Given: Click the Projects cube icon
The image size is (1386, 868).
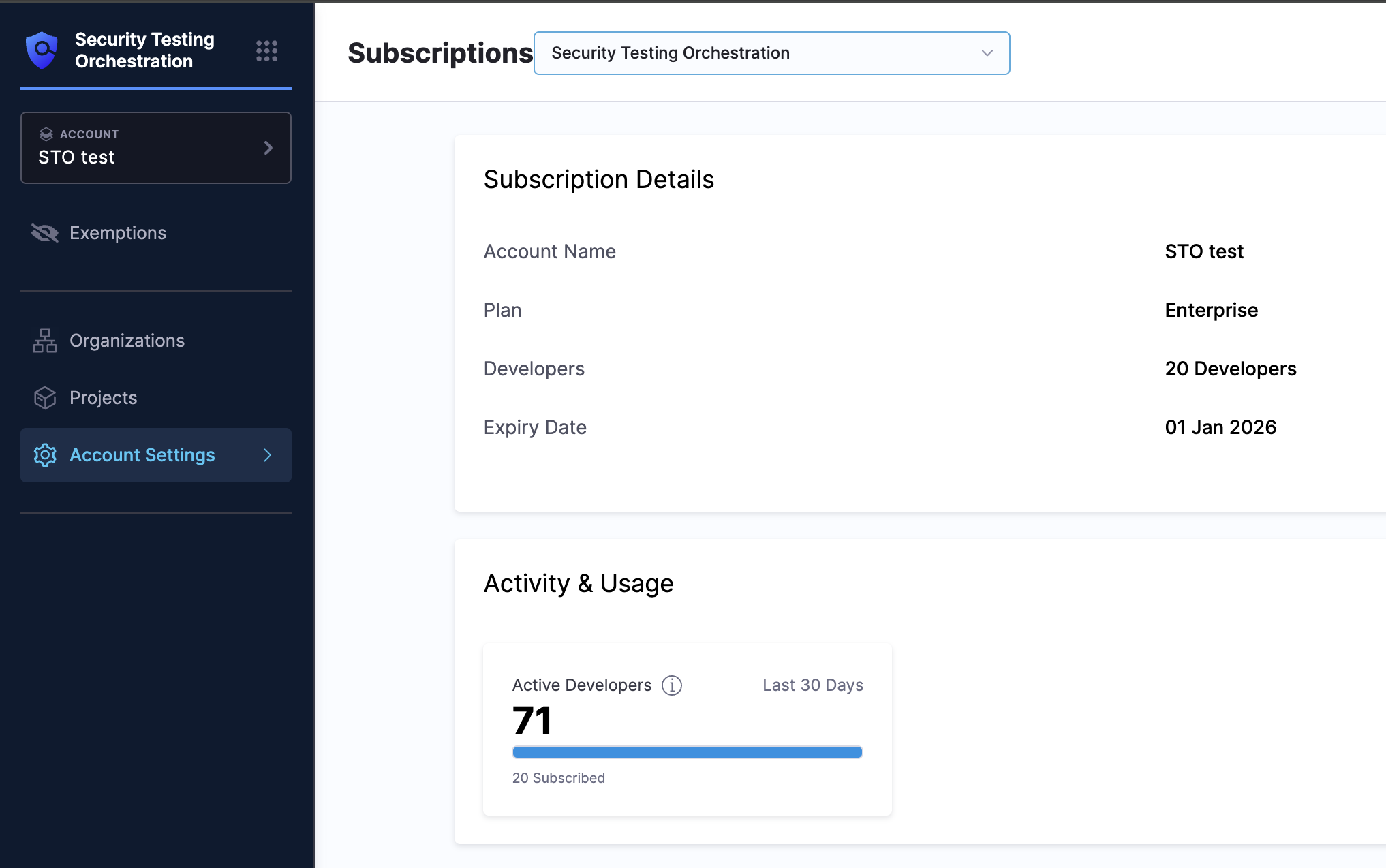Looking at the screenshot, I should (x=45, y=398).
